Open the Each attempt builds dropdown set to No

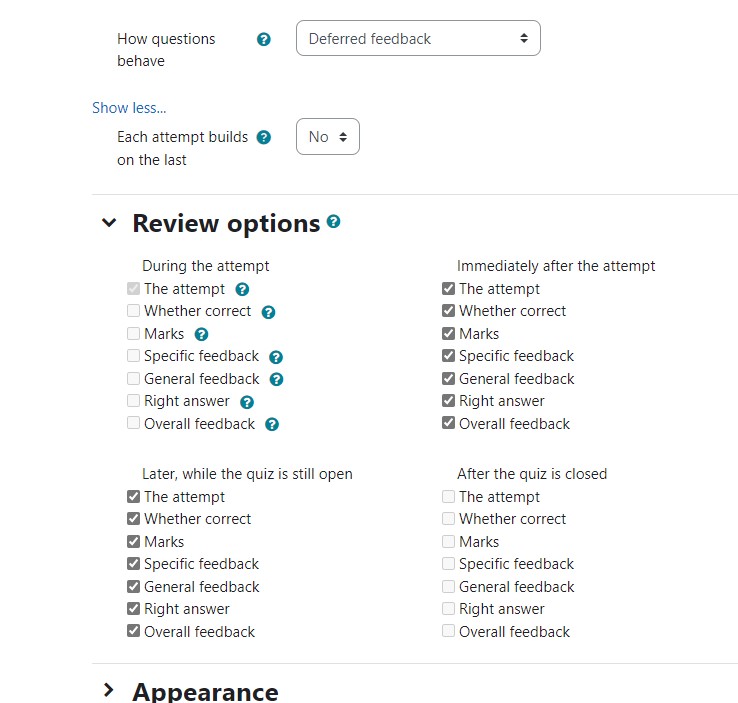coord(328,137)
